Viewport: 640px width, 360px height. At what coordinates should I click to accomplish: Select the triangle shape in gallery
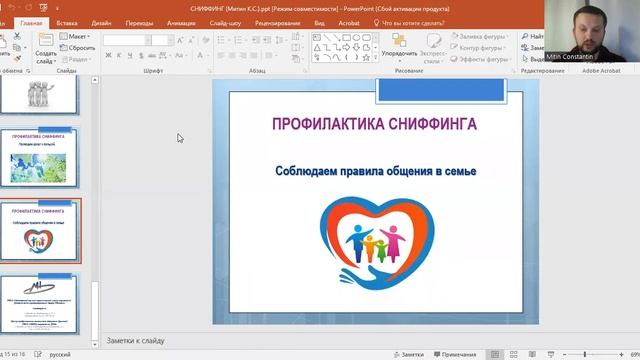tap(317, 48)
